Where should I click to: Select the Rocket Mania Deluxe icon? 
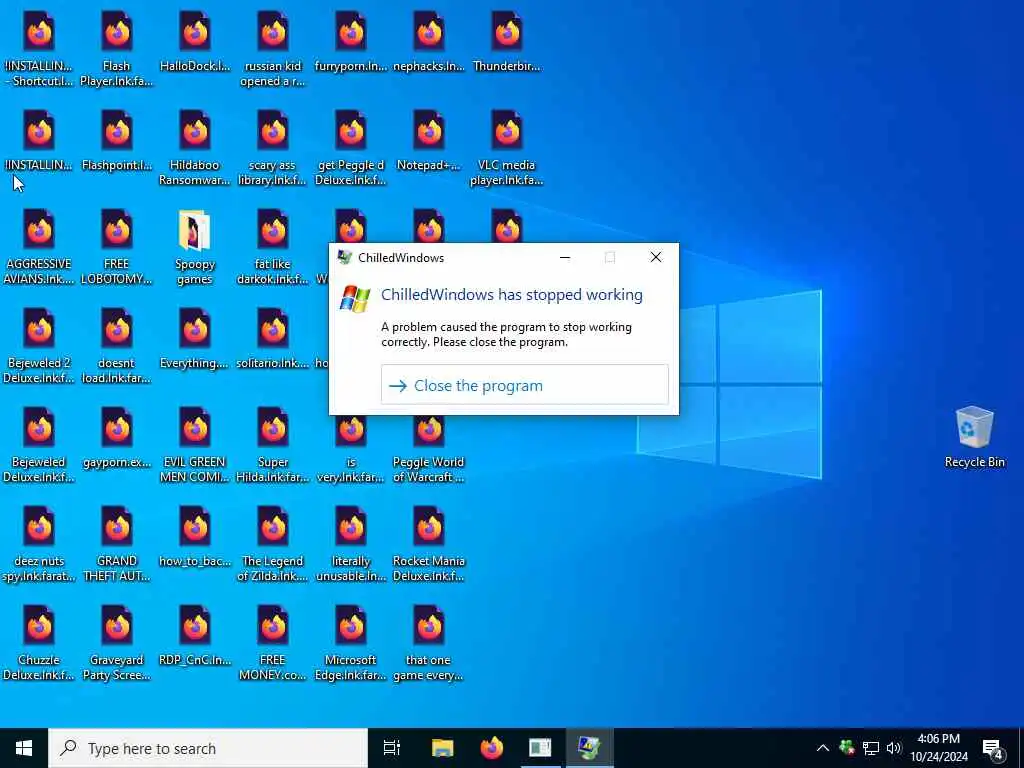(428, 545)
